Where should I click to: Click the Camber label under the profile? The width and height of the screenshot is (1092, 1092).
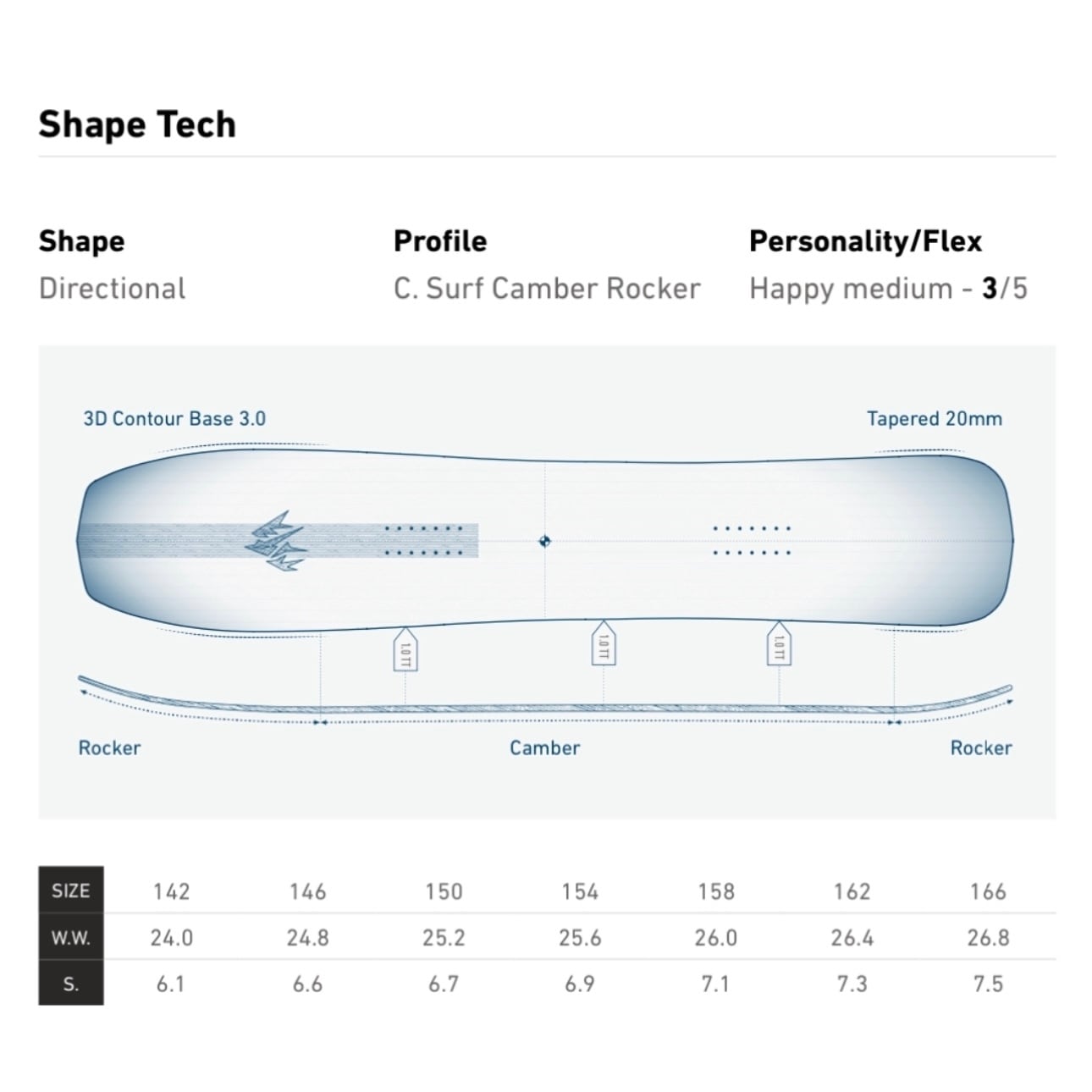coord(544,747)
